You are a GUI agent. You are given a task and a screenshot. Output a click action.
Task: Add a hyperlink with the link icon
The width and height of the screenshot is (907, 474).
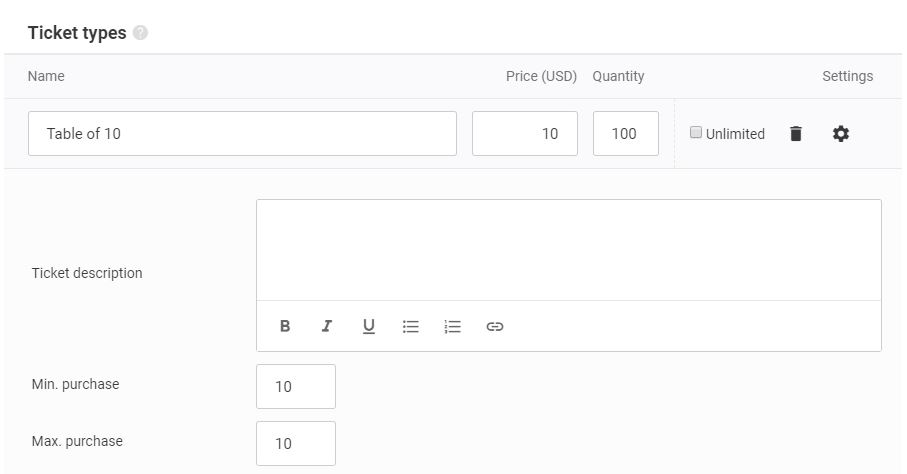click(495, 326)
